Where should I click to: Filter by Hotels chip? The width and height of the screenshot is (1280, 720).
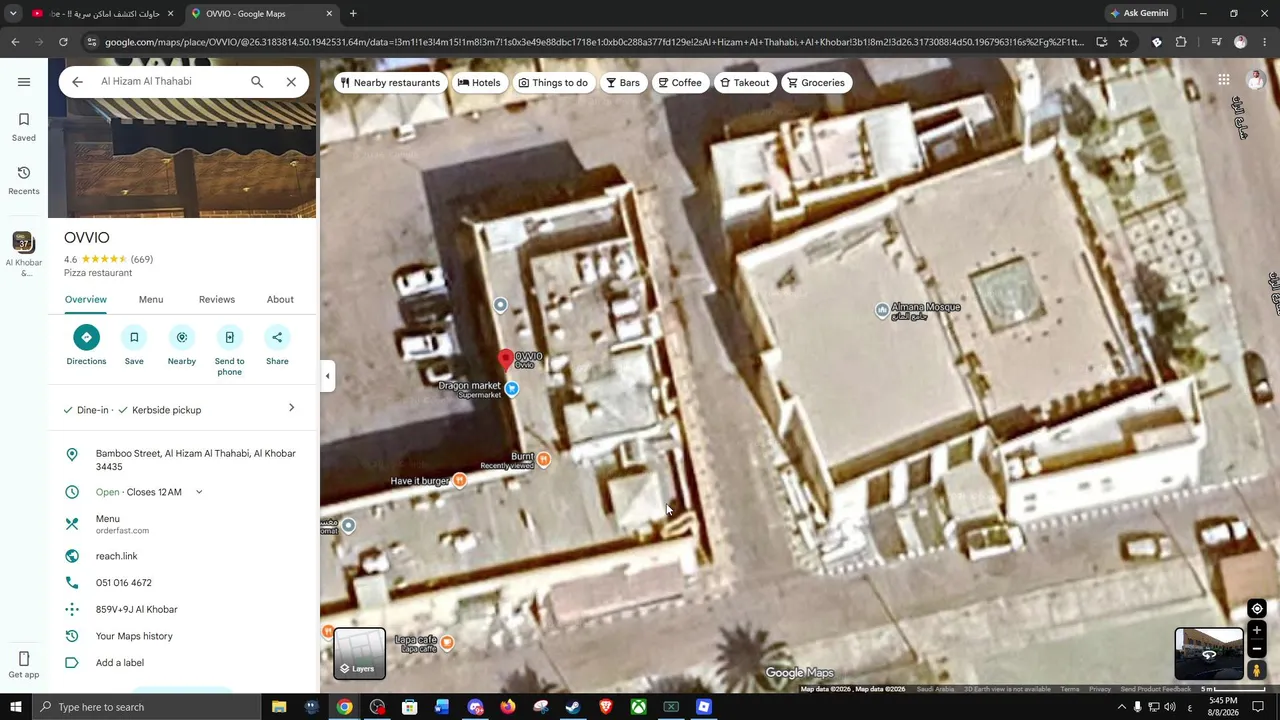click(479, 83)
